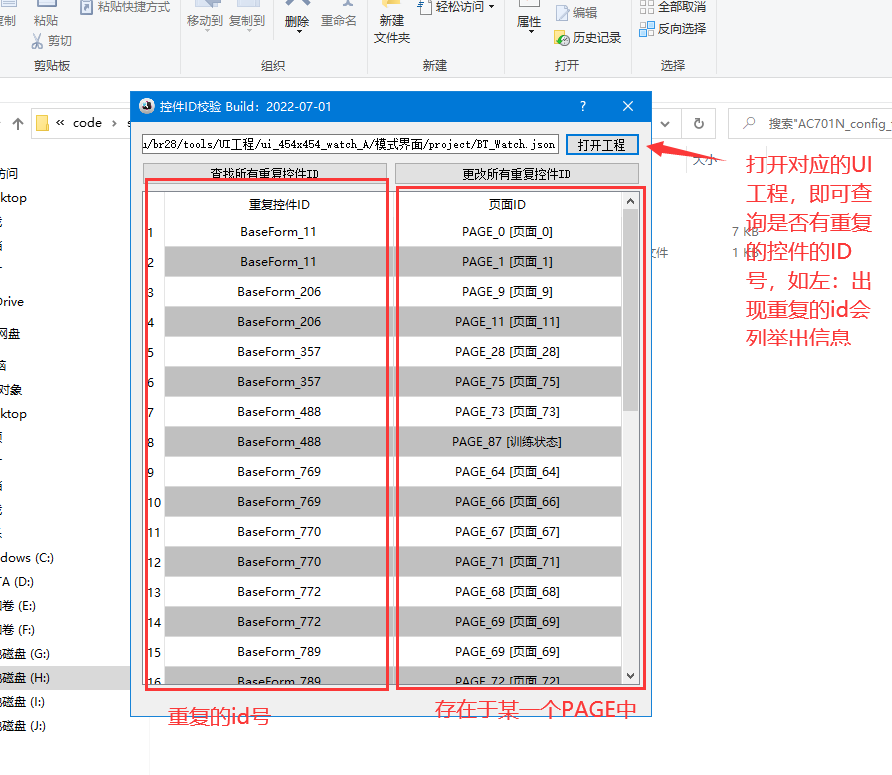Click the vertical scrollbar thumb in table
The image size is (892, 775).
coord(630,310)
